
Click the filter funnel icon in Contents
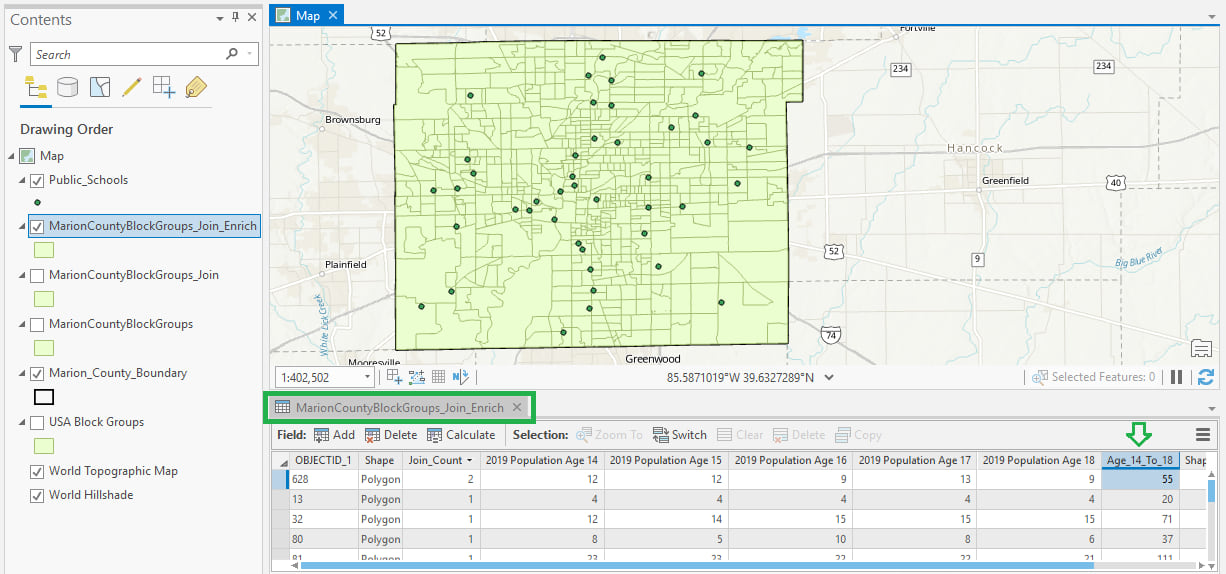[x=15, y=54]
